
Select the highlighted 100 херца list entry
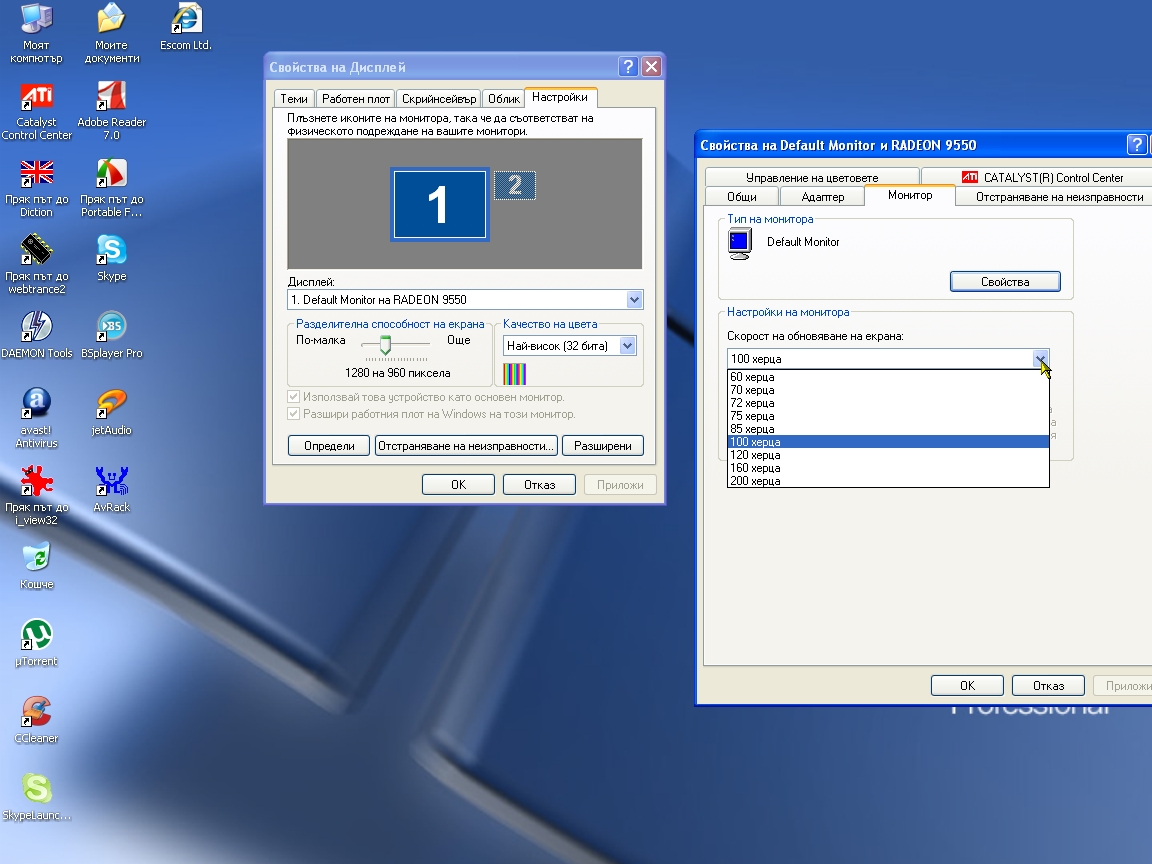tap(888, 442)
